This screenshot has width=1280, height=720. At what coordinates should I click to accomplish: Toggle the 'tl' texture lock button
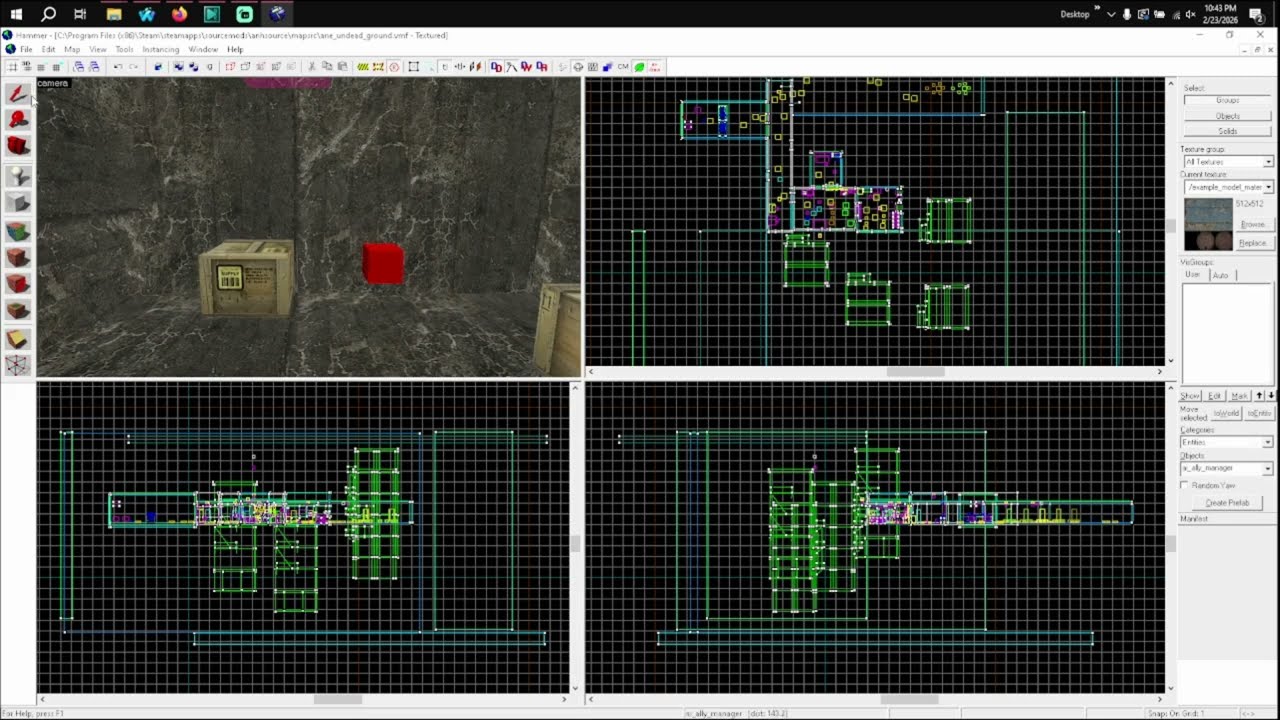(444, 66)
